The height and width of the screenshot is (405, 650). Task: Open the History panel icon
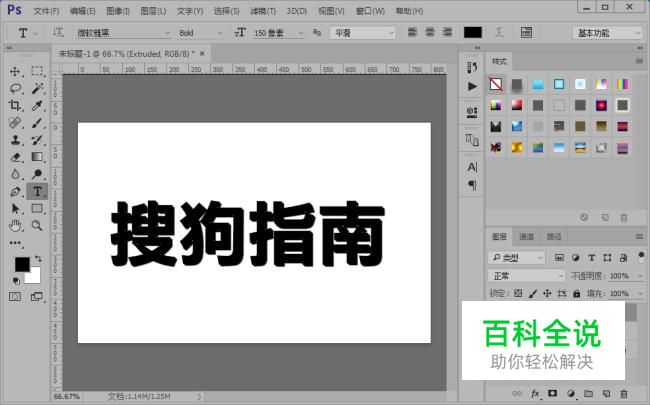click(472, 67)
